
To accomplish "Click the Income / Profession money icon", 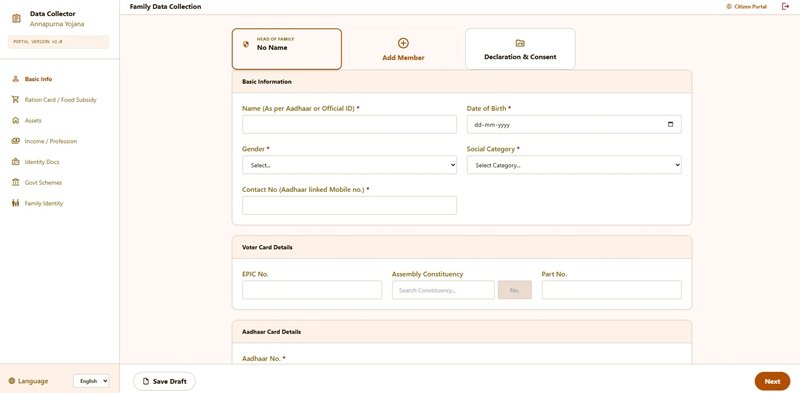I will point(15,141).
